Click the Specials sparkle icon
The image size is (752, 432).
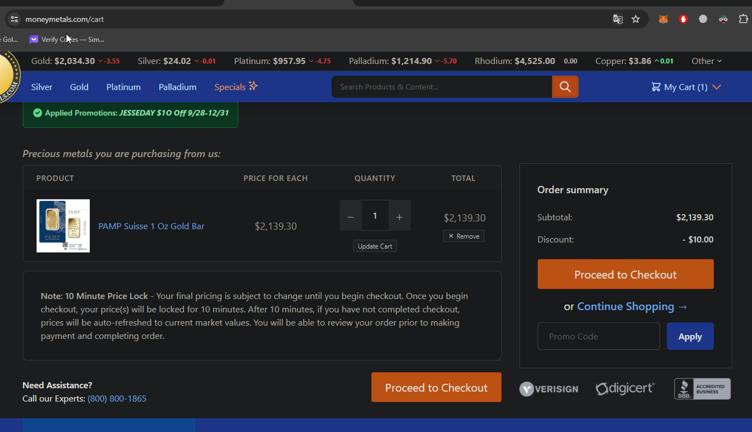tap(253, 85)
